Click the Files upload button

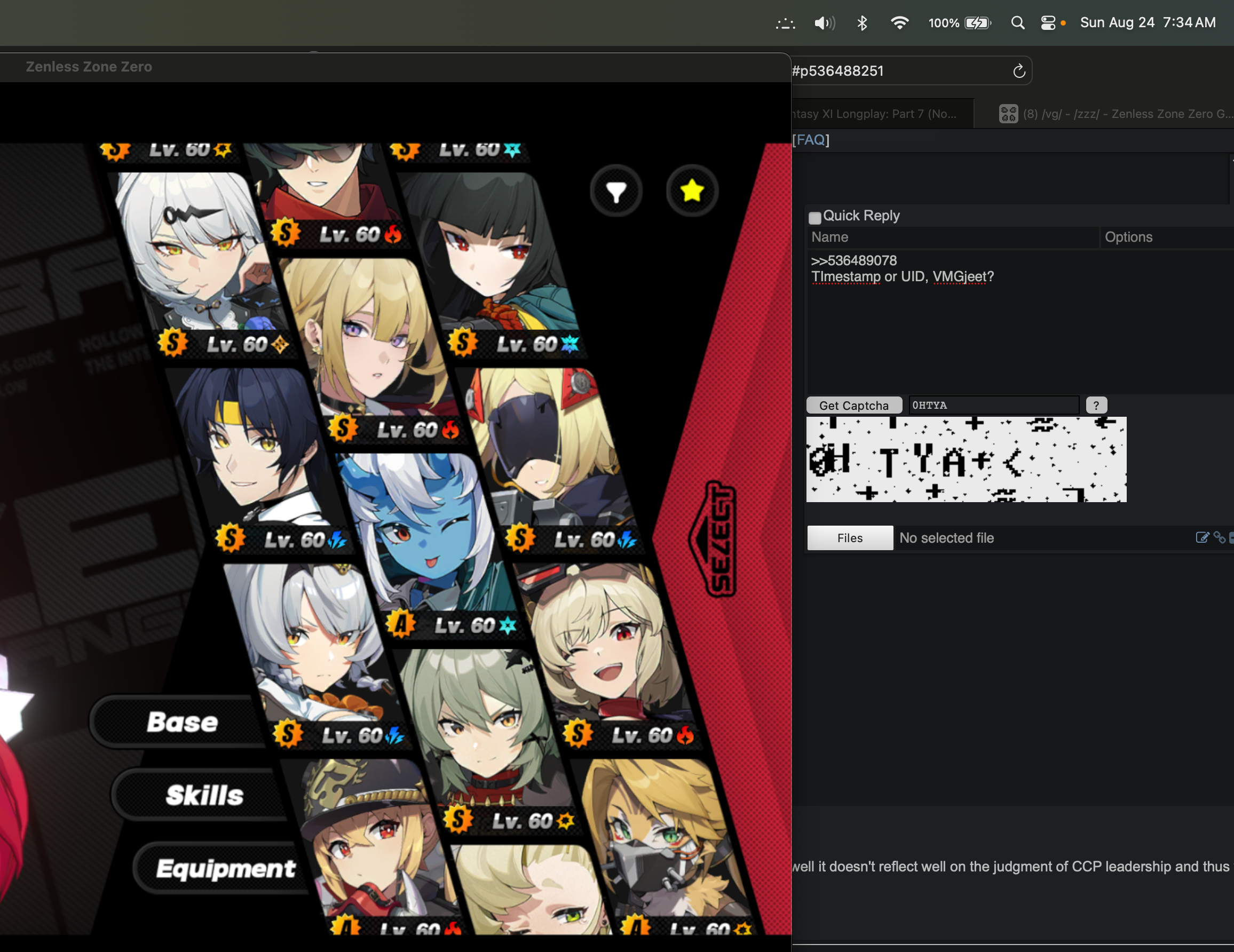pyautogui.click(x=849, y=537)
